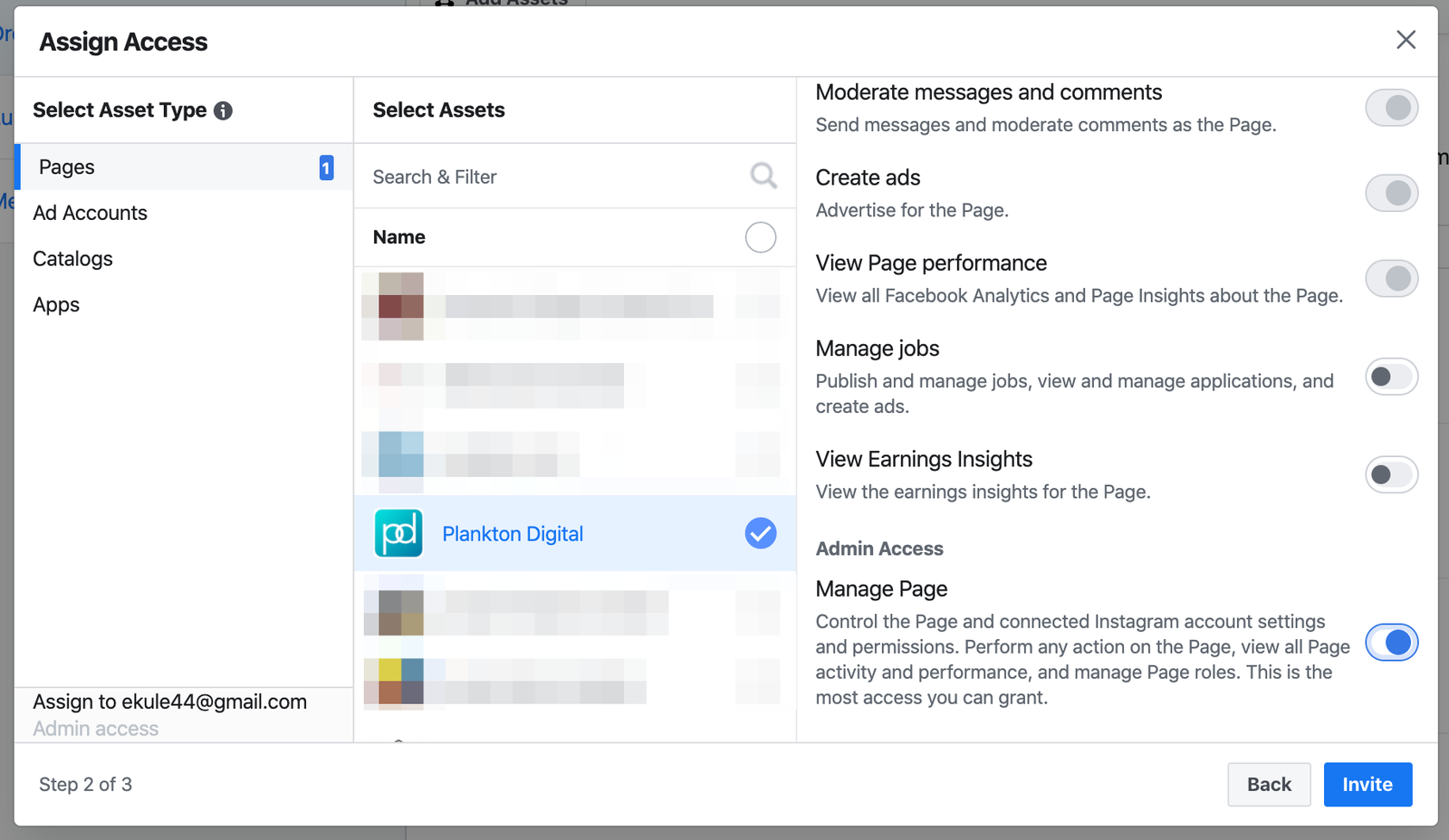This screenshot has height=840, width=1449.
Task: Enable Moderate messages and comments toggle
Action: click(1391, 108)
